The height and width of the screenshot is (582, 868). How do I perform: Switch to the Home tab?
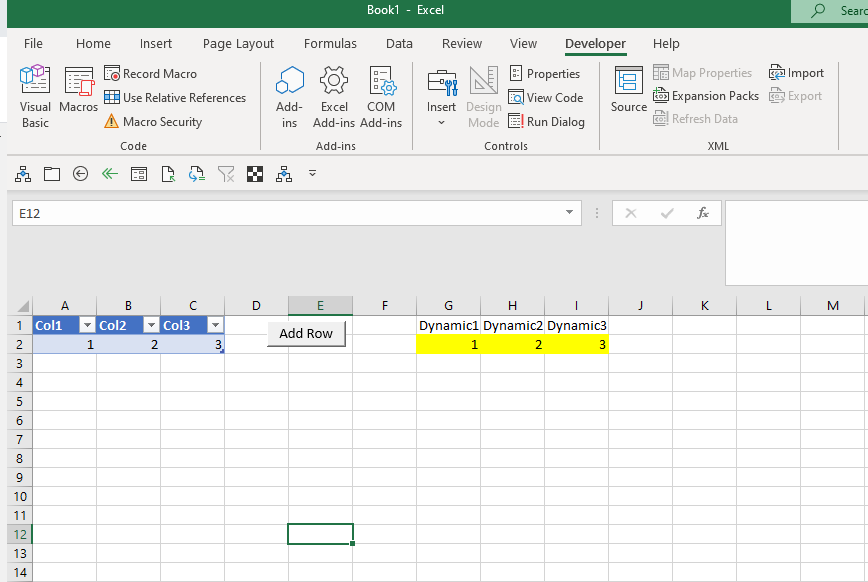[93, 43]
